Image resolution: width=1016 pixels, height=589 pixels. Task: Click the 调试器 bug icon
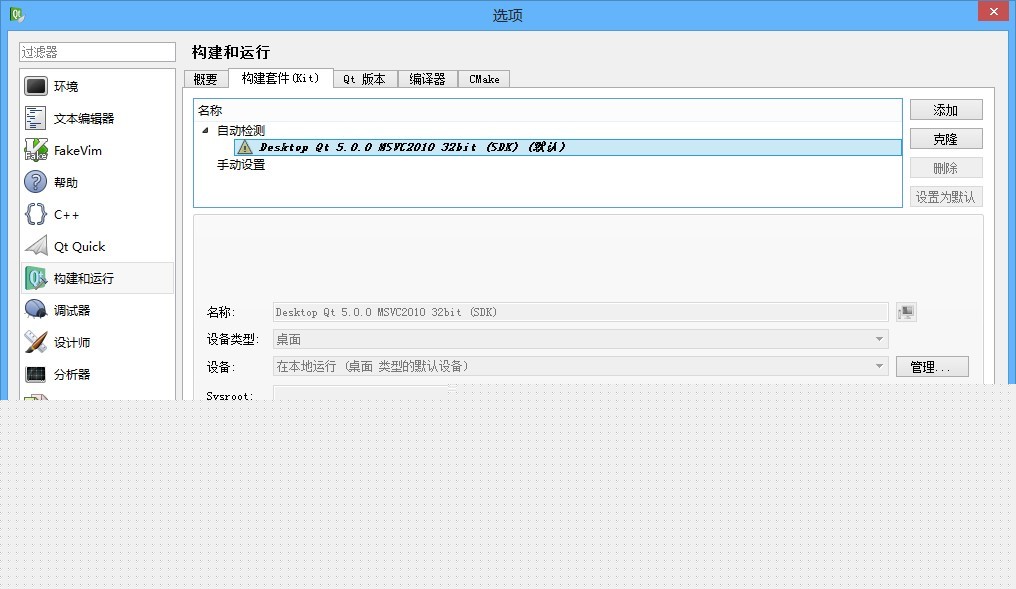(x=34, y=309)
